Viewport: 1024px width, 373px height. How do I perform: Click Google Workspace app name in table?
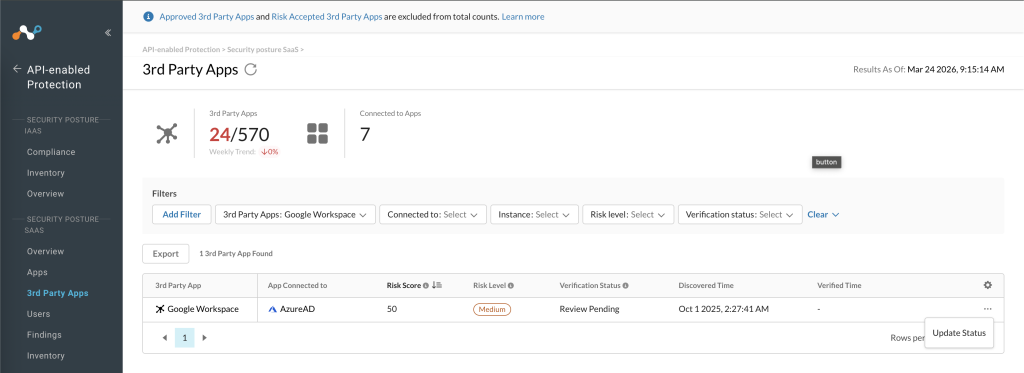(x=203, y=309)
